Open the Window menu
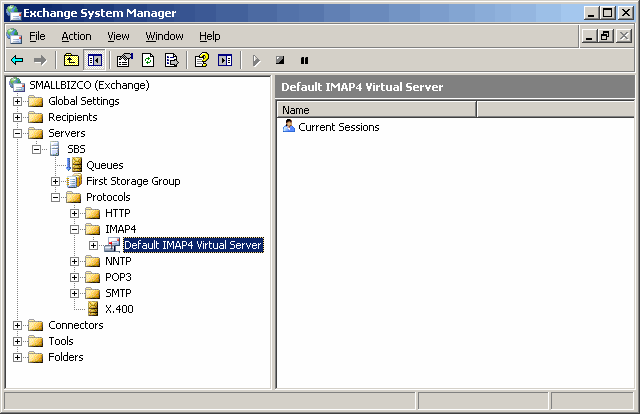Viewport: 640px width, 414px height. [164, 36]
